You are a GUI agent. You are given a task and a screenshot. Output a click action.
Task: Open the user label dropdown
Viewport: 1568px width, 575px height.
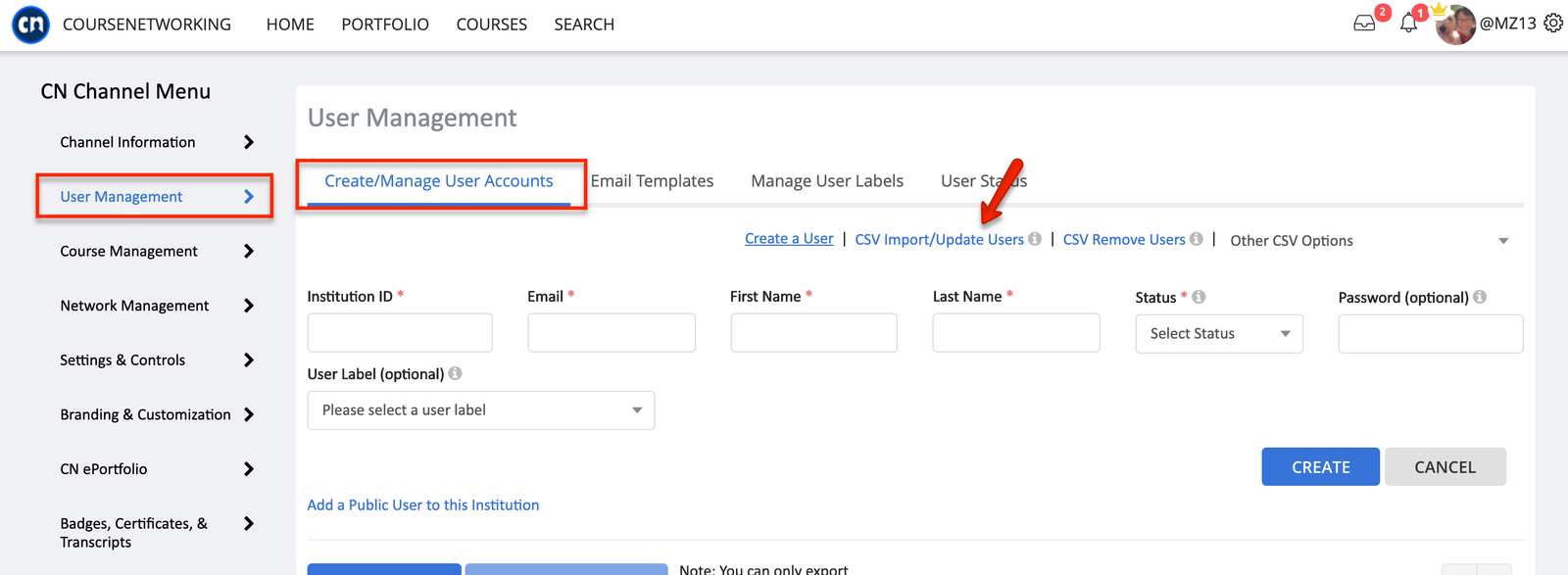click(x=481, y=410)
